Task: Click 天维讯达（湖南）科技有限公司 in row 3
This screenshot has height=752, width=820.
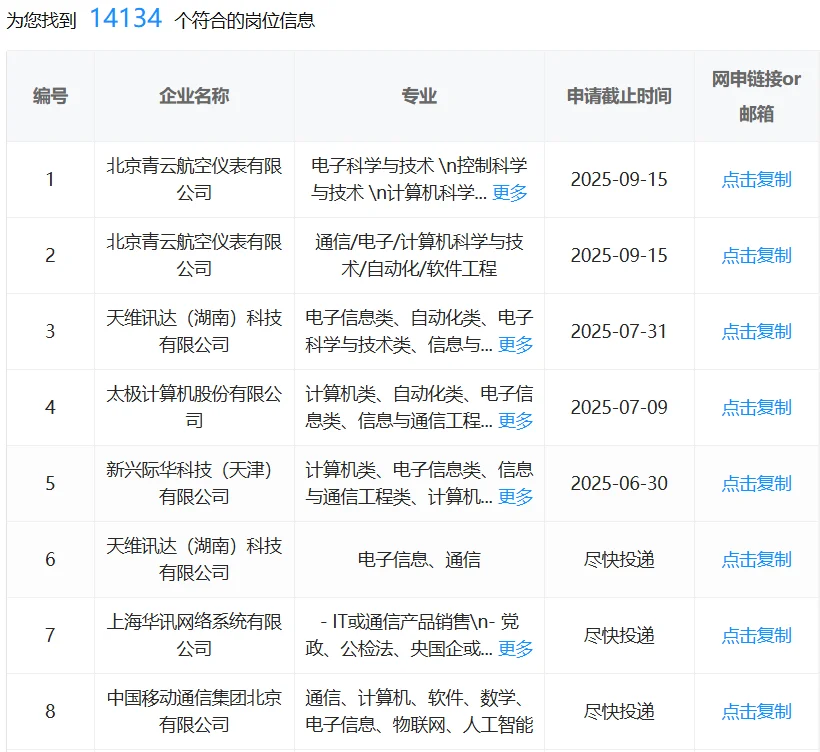Action: click(x=194, y=331)
